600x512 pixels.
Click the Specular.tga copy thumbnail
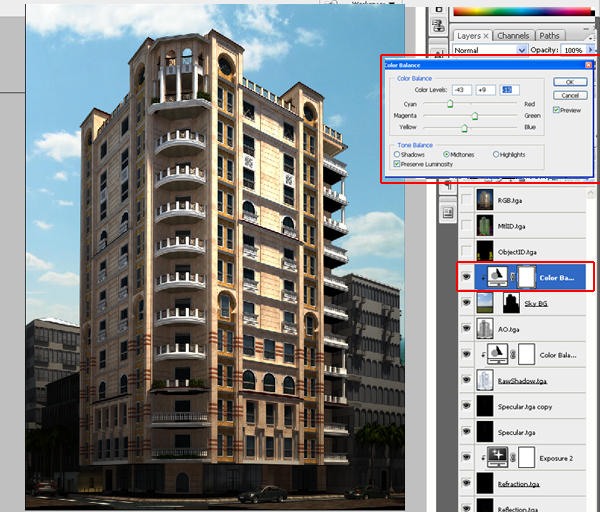tap(485, 406)
